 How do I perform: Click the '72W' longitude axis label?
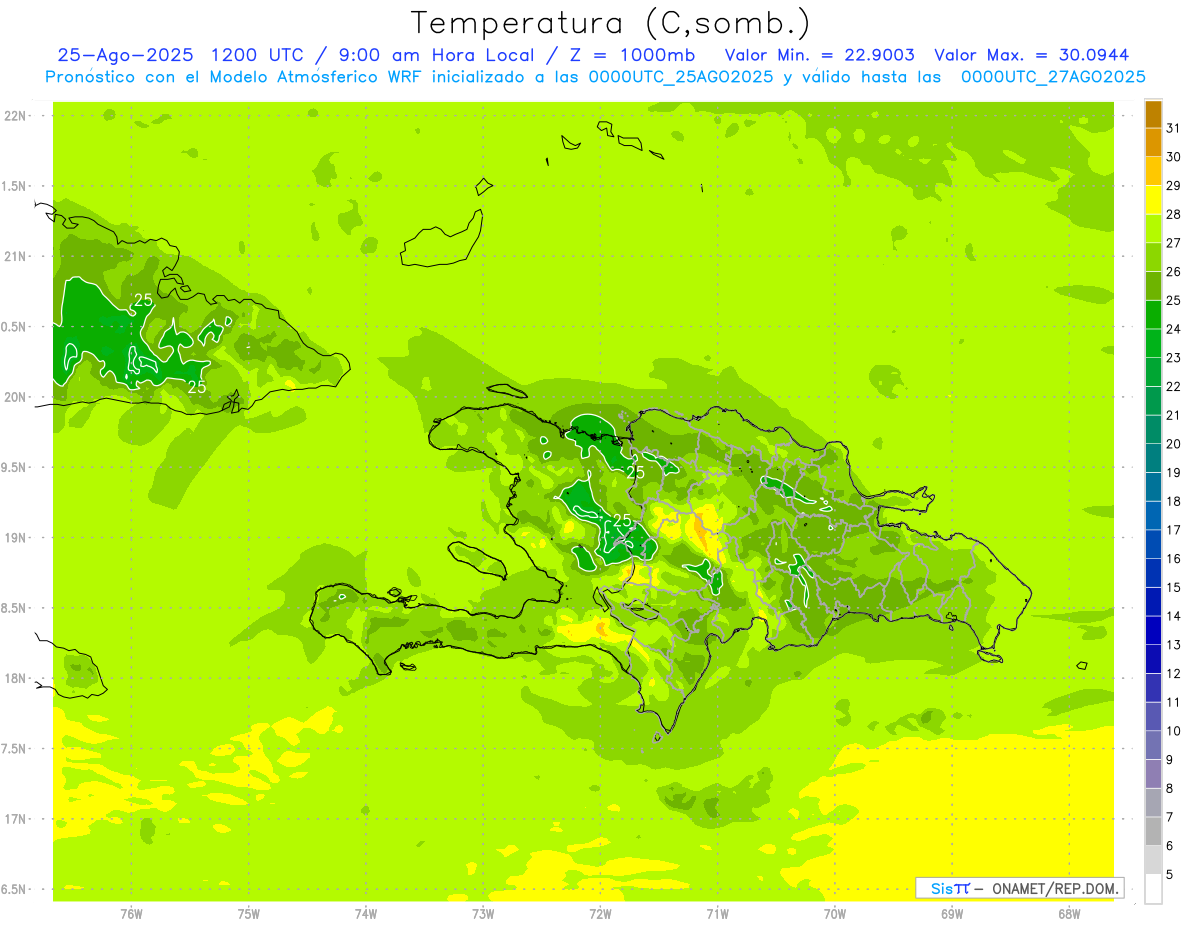coord(600,913)
